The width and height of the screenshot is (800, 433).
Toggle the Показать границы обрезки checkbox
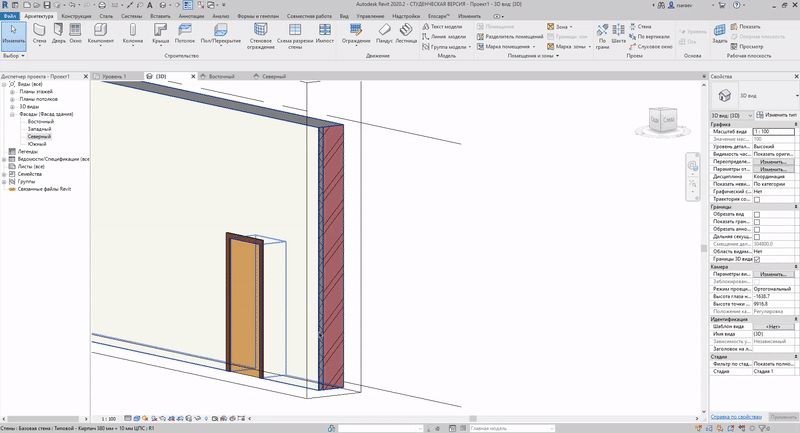(757, 222)
